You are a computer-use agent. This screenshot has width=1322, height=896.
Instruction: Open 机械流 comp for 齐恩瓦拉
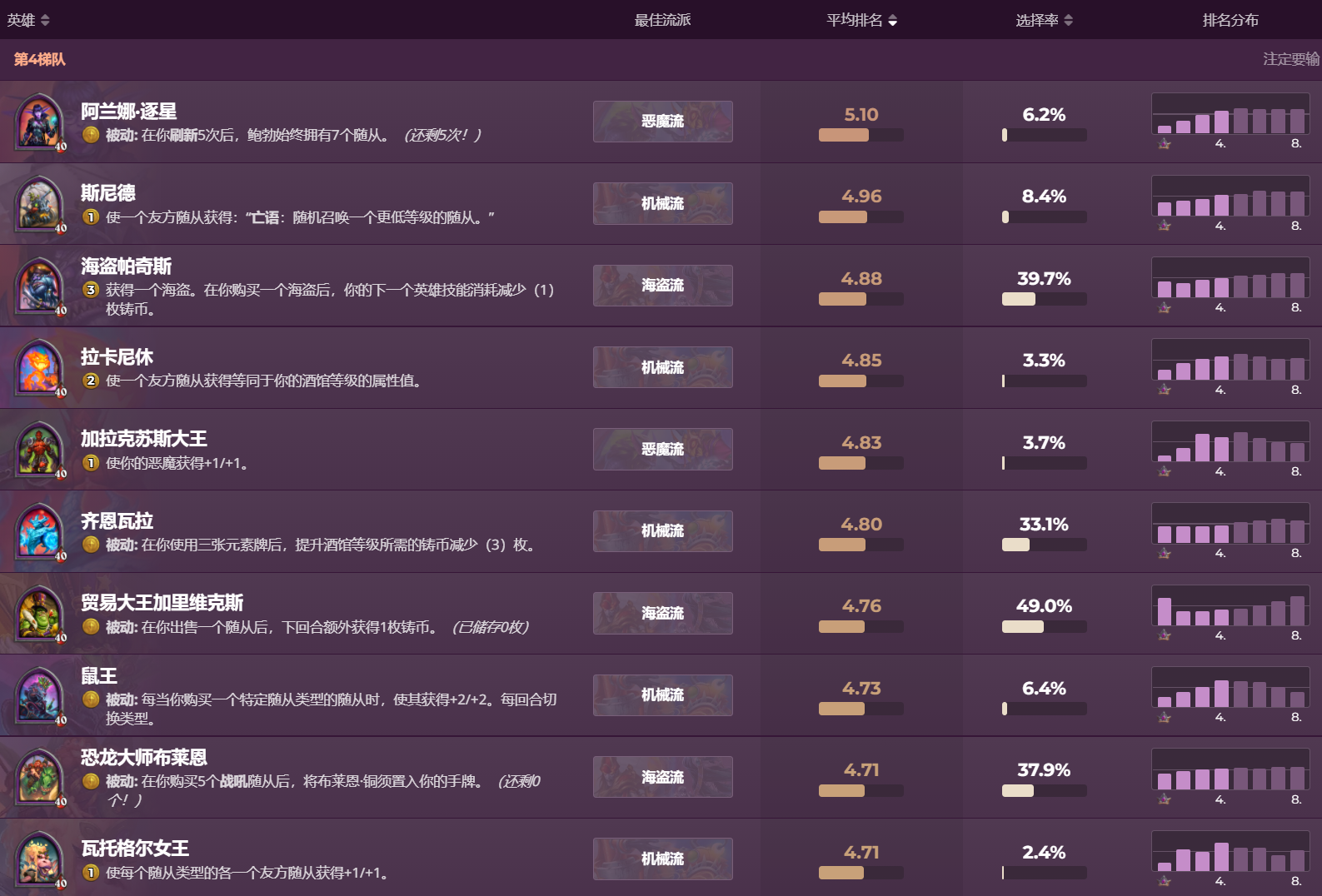tap(663, 531)
